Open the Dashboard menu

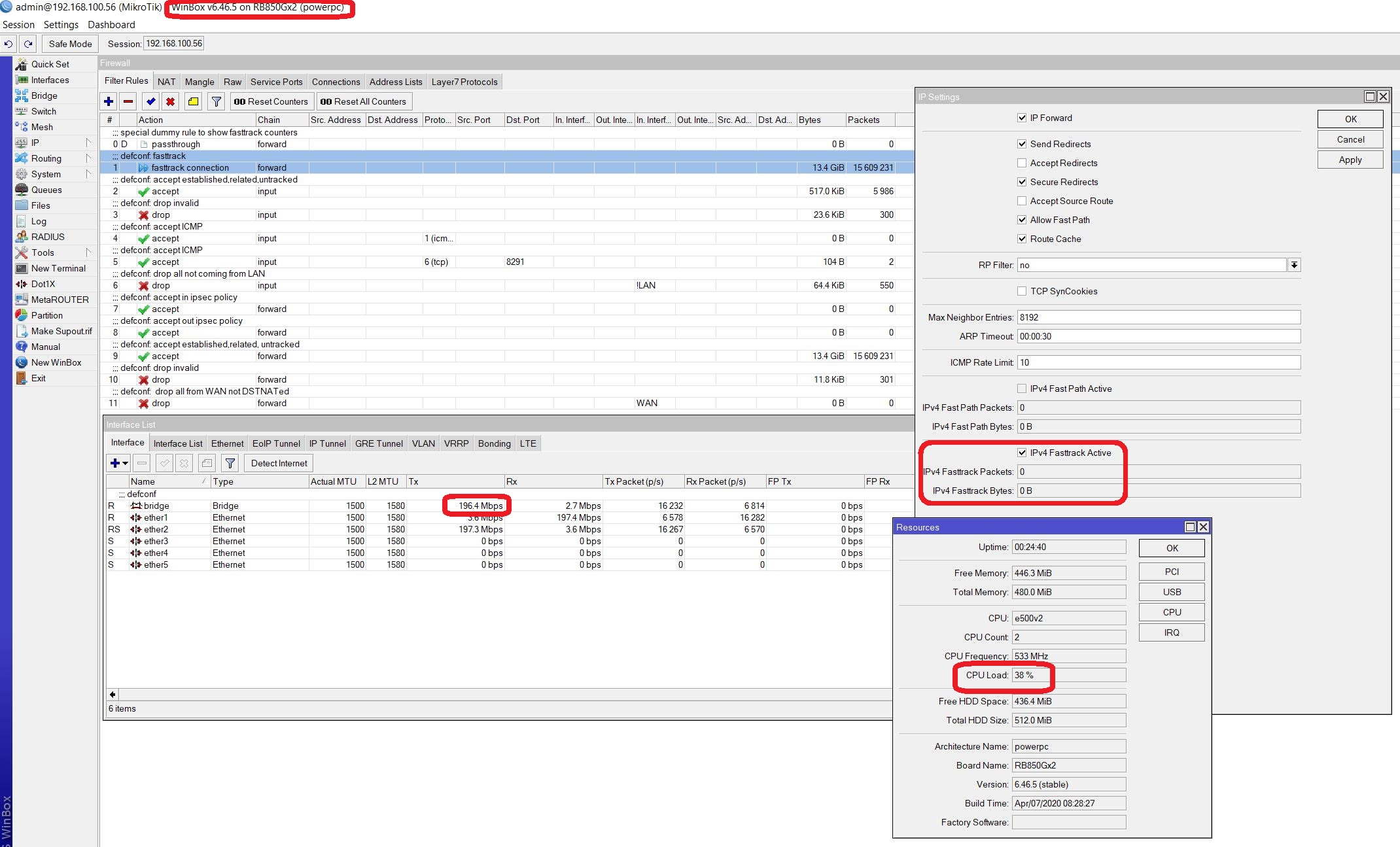pyautogui.click(x=111, y=25)
